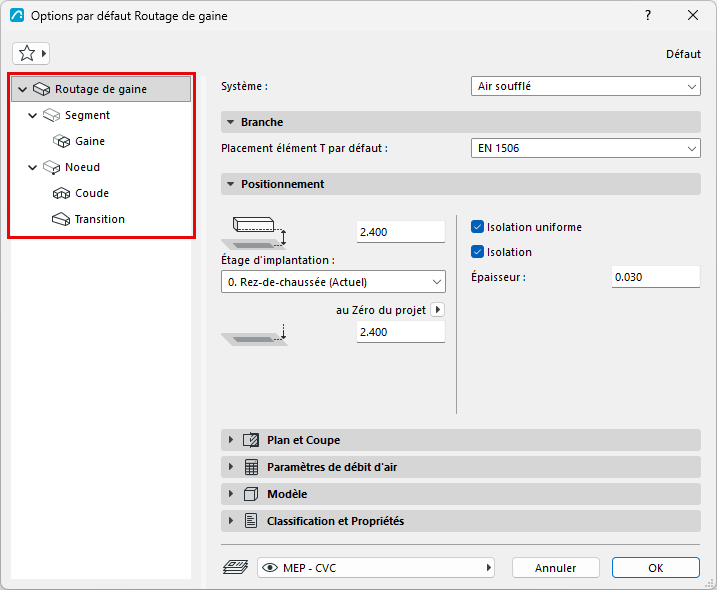This screenshot has width=717, height=590.
Task: Open the MEP - CVC layer dropdown
Action: [x=376, y=568]
